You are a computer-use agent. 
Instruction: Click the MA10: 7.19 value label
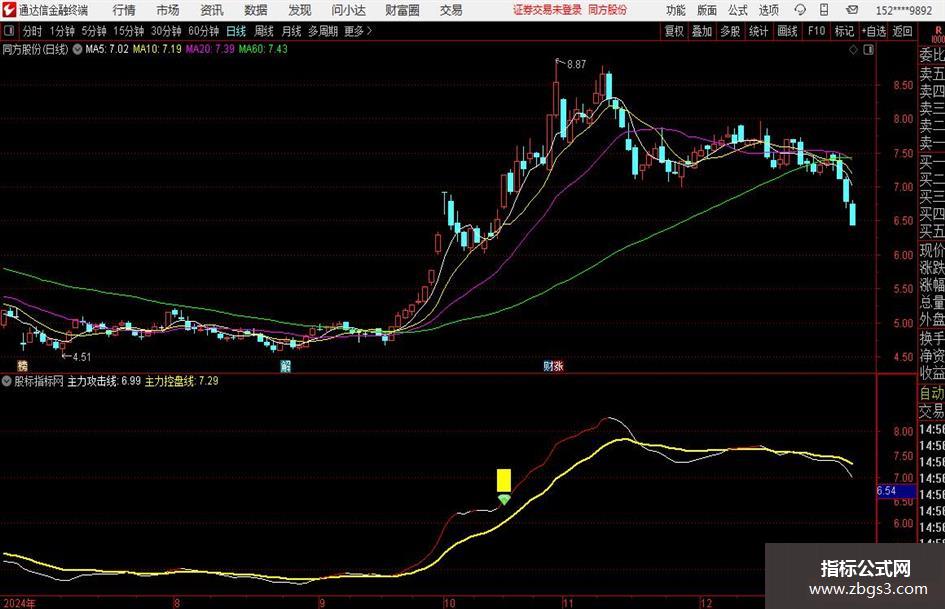[x=157, y=49]
